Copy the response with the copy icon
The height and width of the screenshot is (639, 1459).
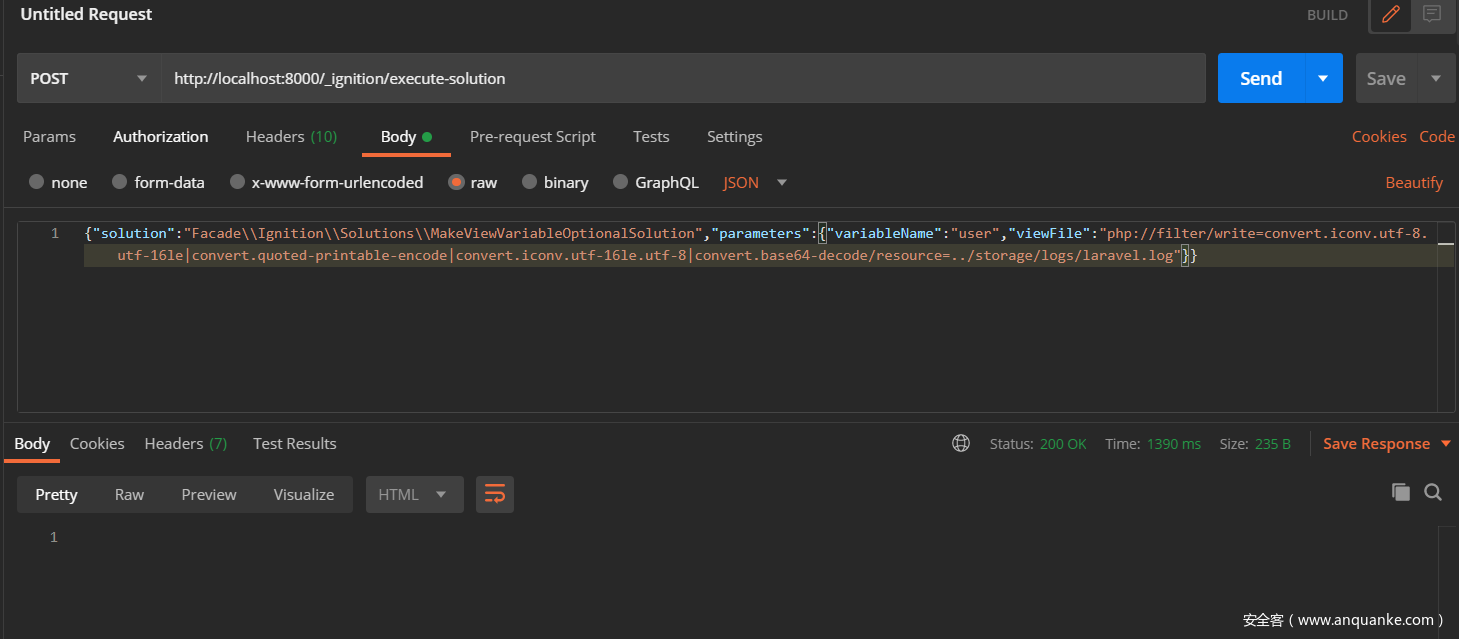pos(1401,492)
